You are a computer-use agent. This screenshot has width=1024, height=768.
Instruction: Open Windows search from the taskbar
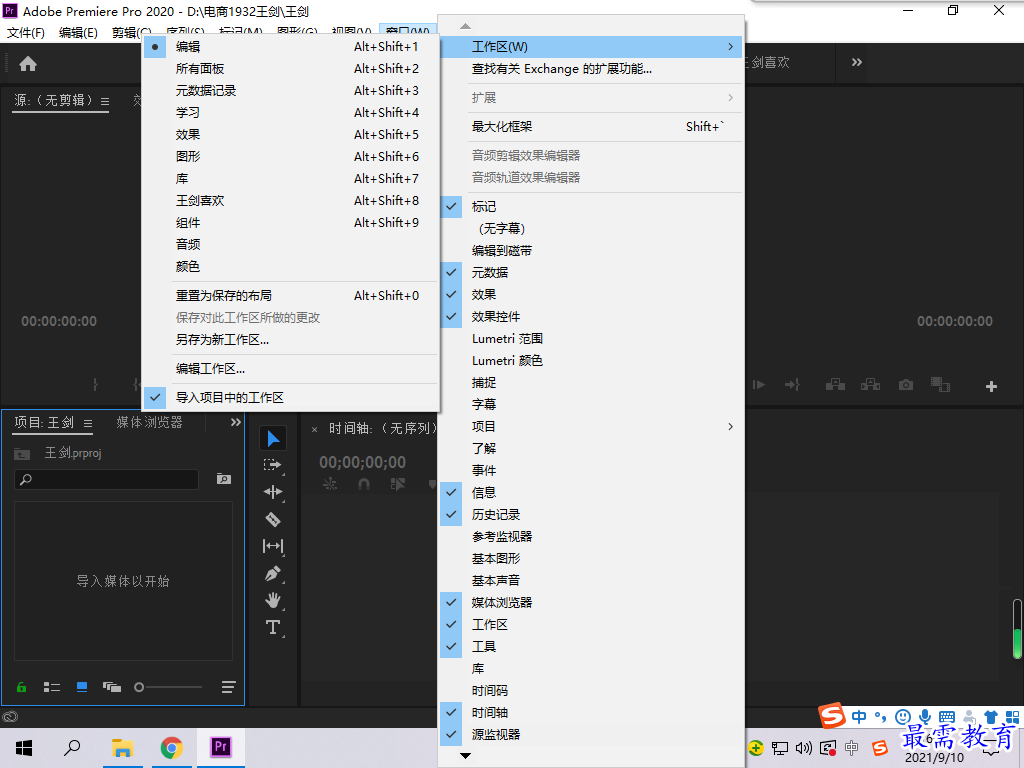[72, 747]
